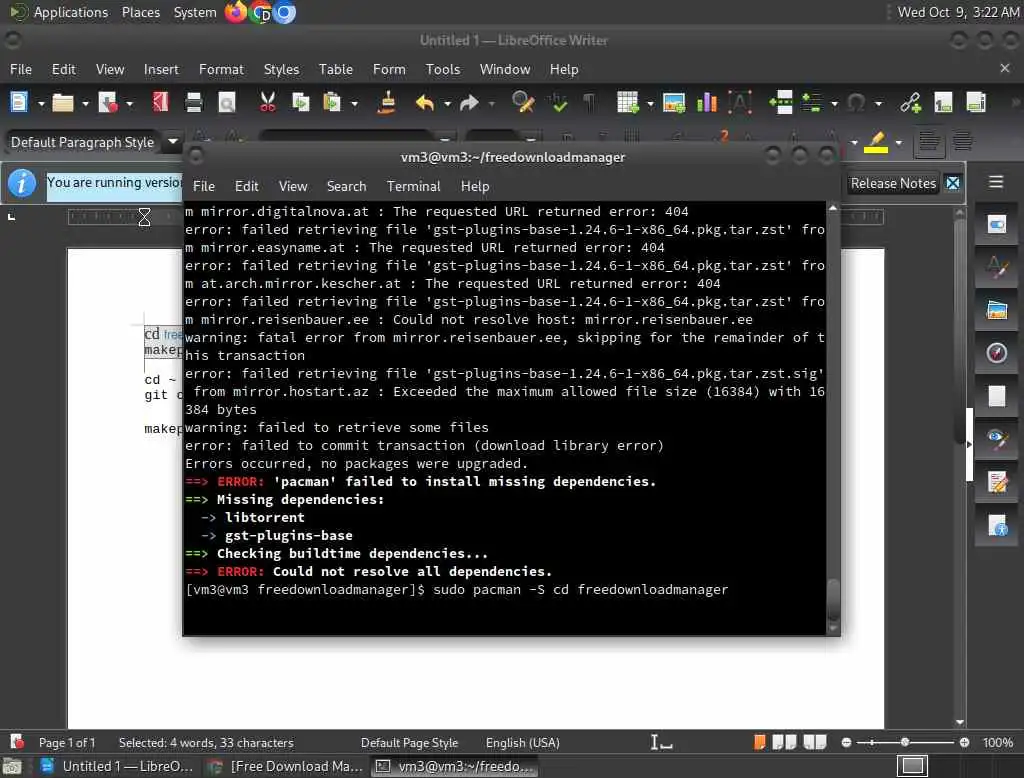
Task: Open the Default Paragraph Style dropdown
Action: (x=172, y=141)
